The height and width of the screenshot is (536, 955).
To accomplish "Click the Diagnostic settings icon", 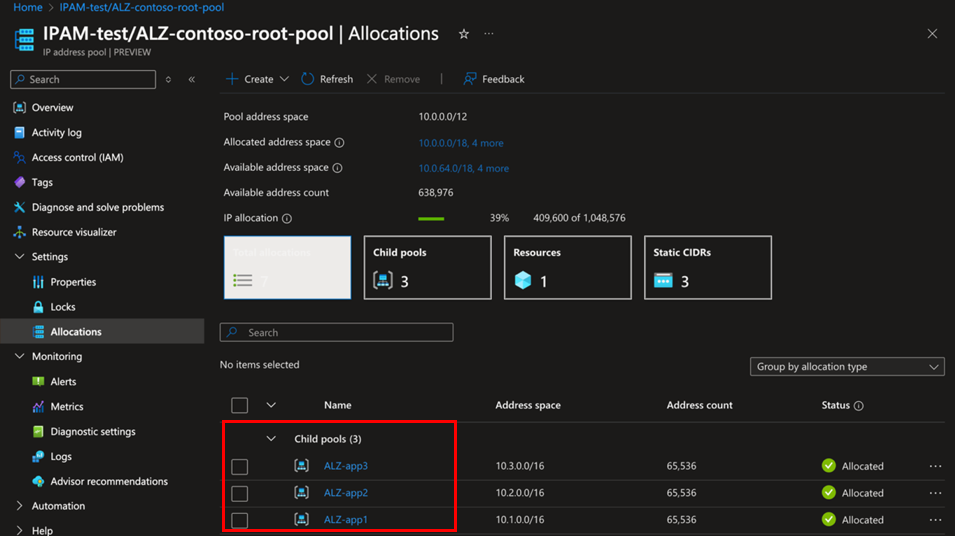I will [38, 431].
